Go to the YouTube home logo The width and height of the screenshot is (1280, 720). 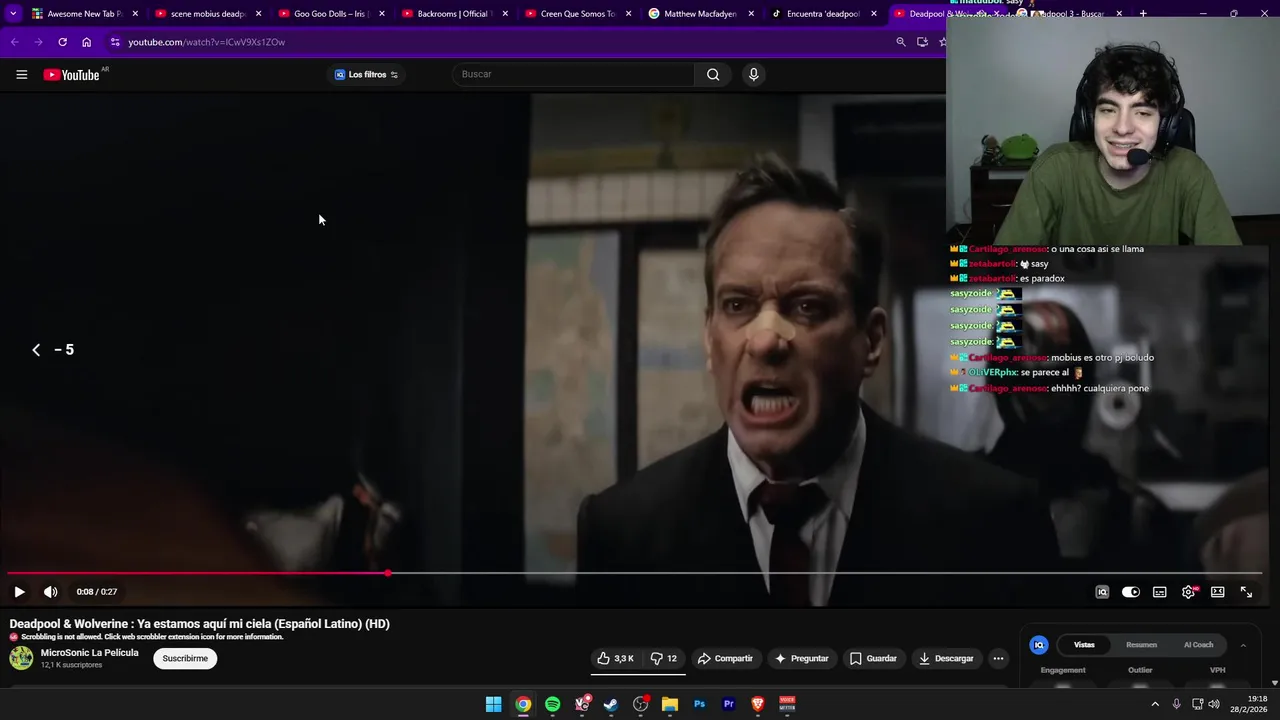coord(72,75)
